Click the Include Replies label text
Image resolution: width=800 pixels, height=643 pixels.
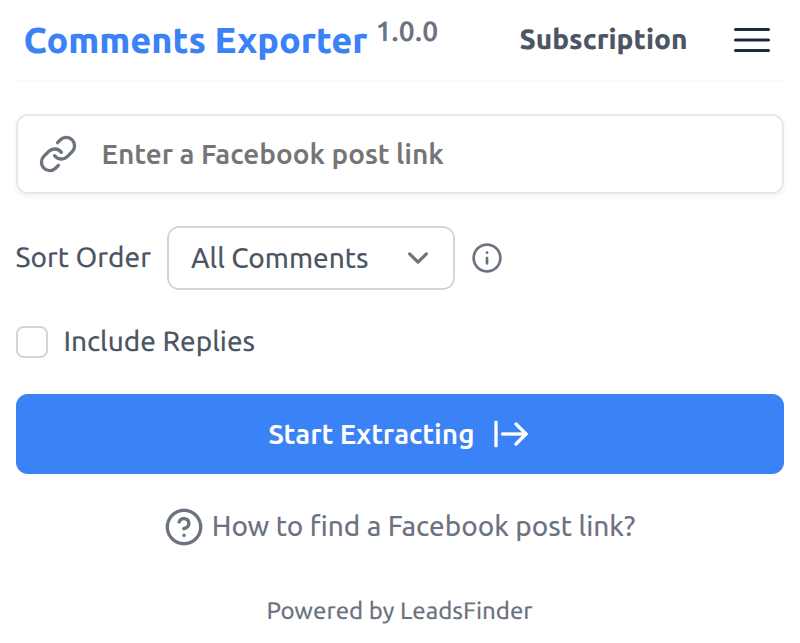click(159, 342)
